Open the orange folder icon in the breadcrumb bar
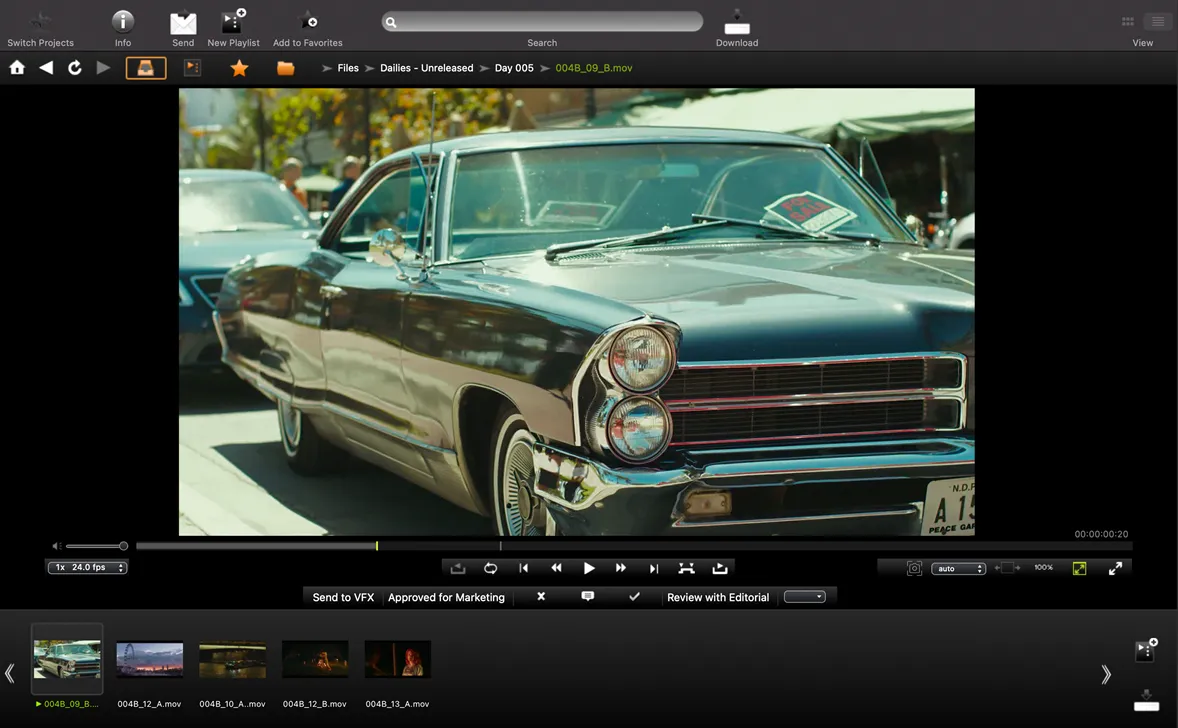Viewport: 1178px width, 728px height. click(285, 67)
